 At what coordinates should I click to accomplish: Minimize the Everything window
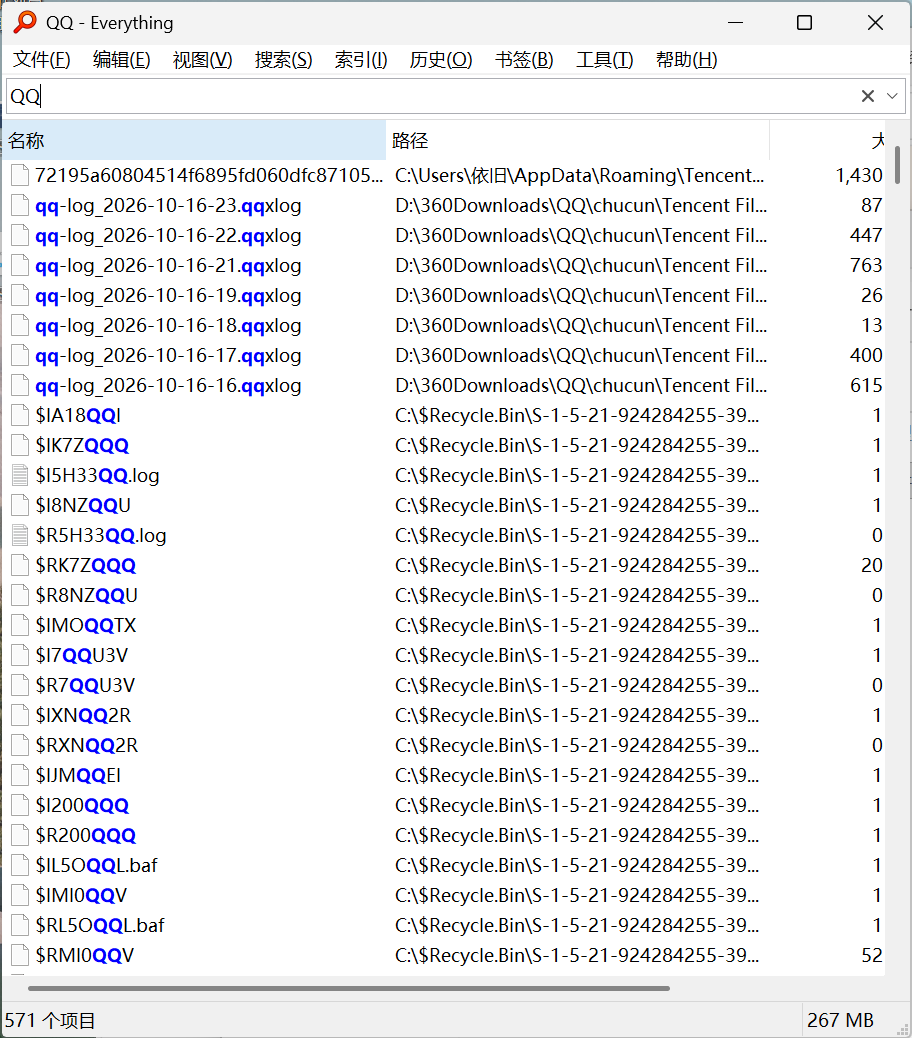click(735, 23)
